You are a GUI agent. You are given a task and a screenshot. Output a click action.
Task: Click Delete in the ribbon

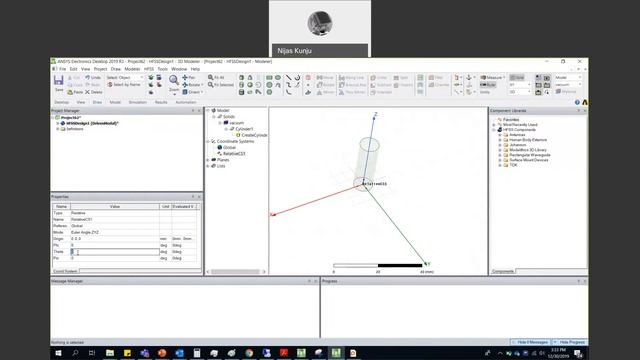point(94,92)
